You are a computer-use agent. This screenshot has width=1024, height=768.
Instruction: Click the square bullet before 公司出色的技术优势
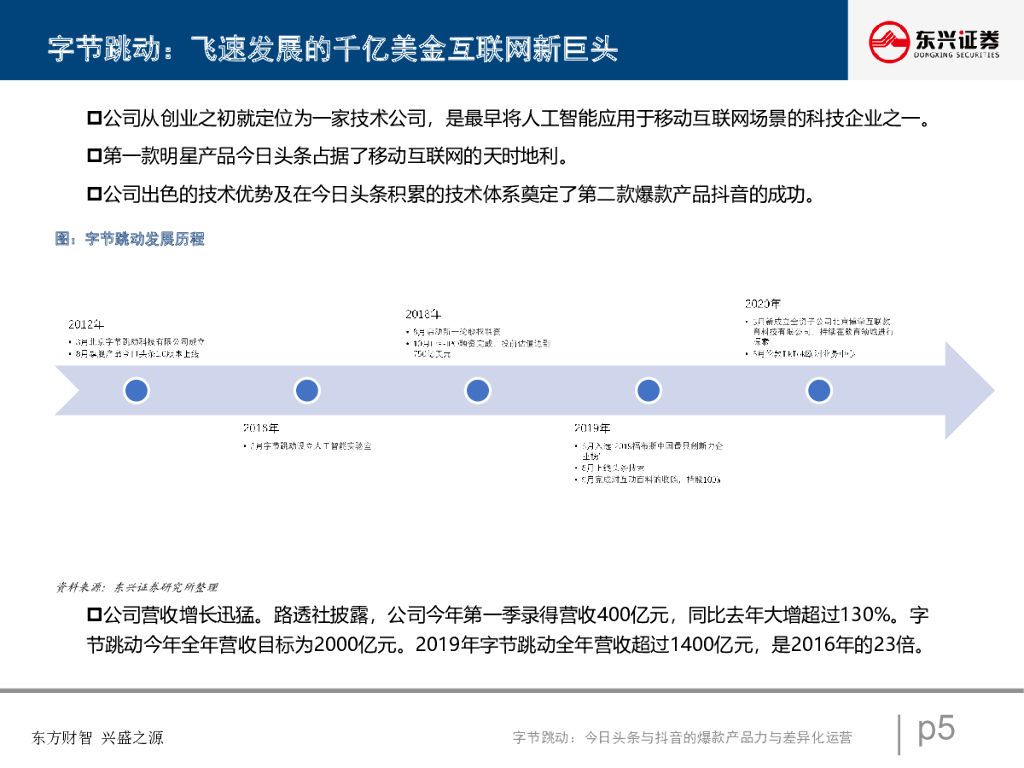[x=95, y=194]
